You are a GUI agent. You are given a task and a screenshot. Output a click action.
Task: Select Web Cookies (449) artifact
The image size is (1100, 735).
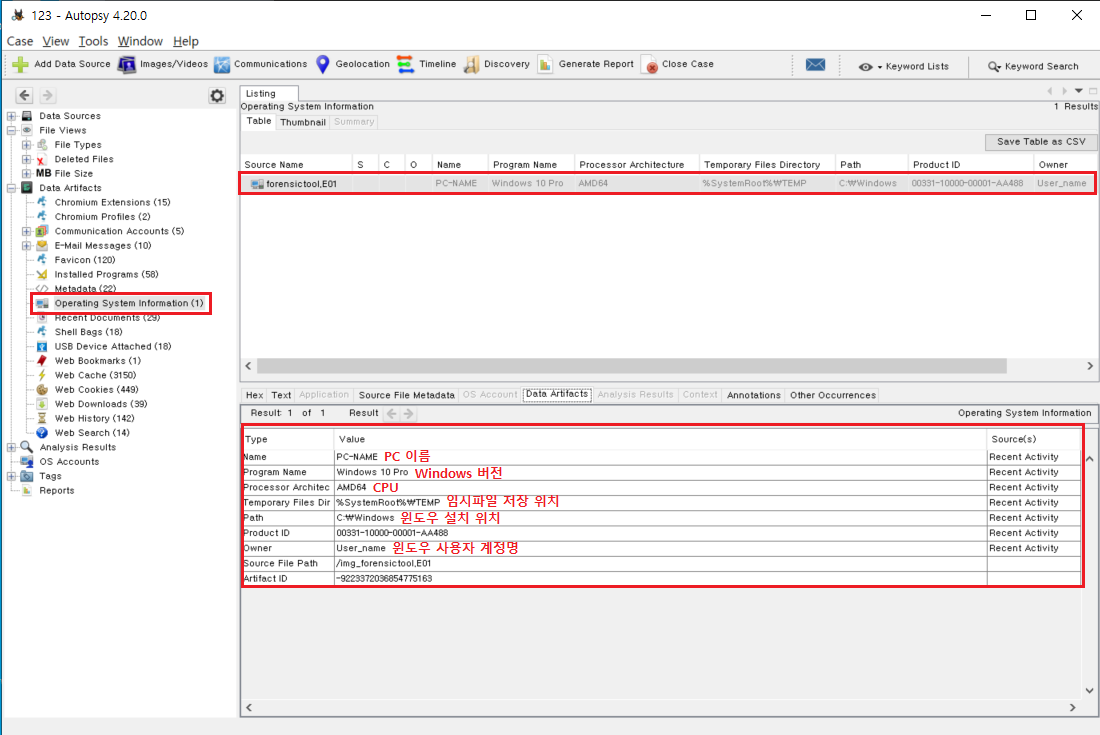coord(96,389)
